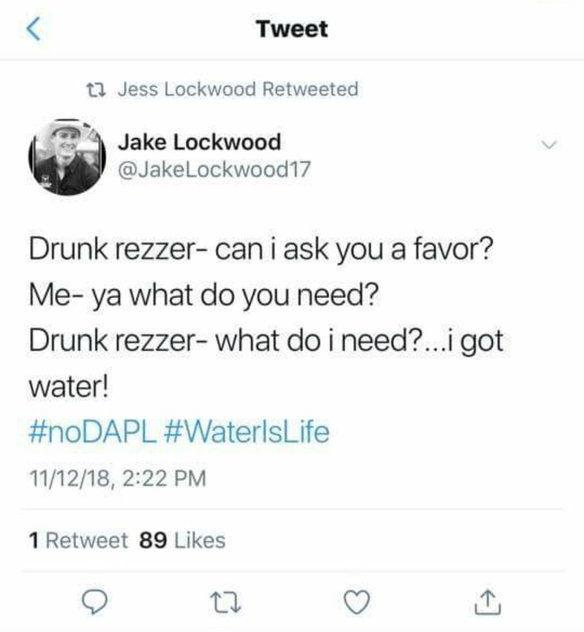Select the 11/12/18, 2:22 PM timestamp

117,478
